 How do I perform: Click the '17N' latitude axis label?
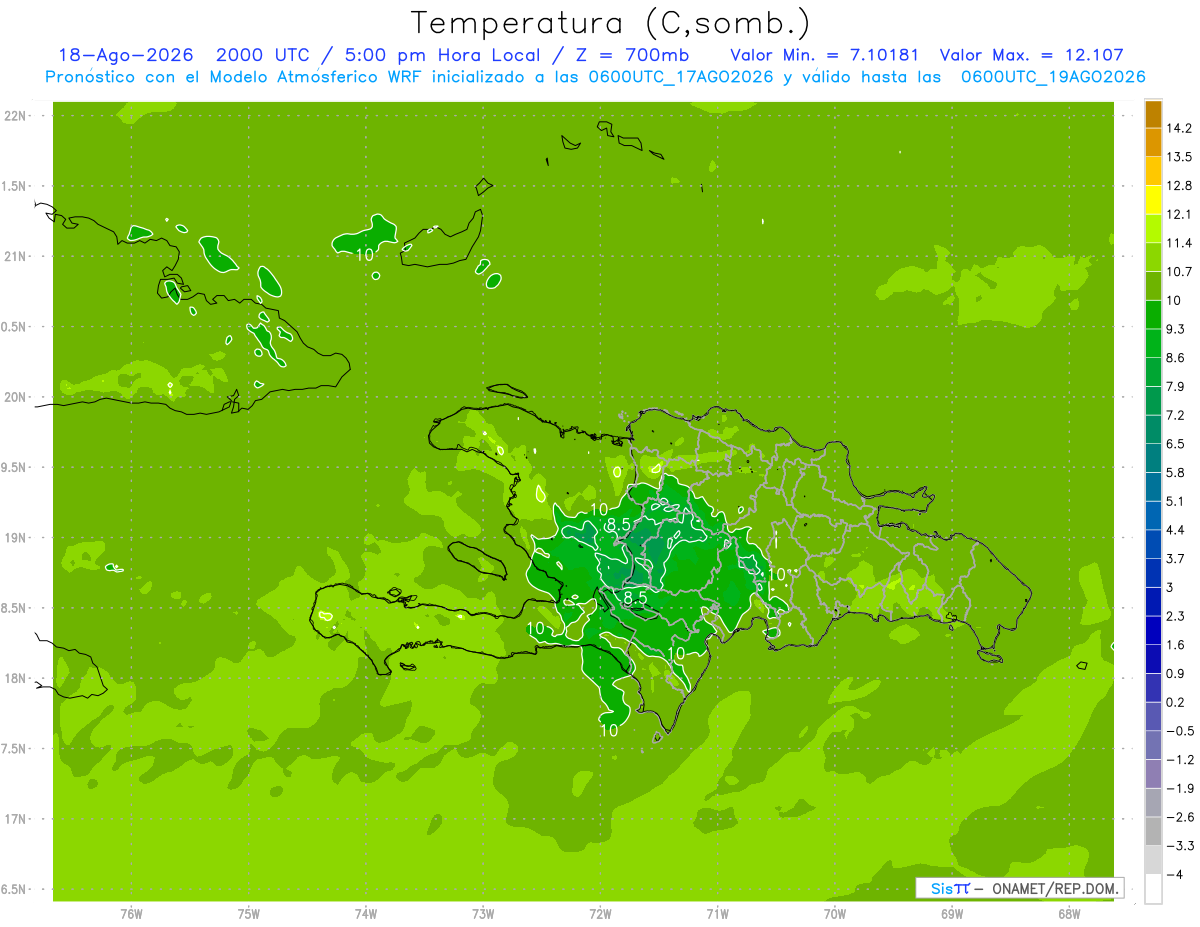click(17, 819)
